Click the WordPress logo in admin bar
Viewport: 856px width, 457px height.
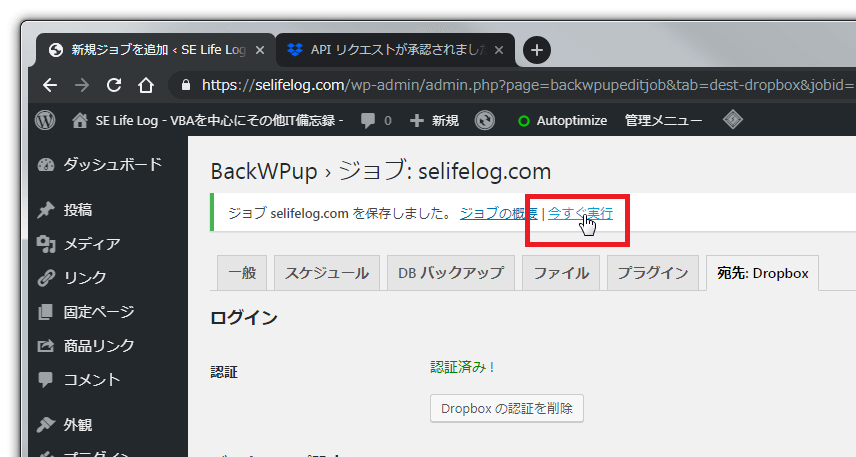[45, 120]
